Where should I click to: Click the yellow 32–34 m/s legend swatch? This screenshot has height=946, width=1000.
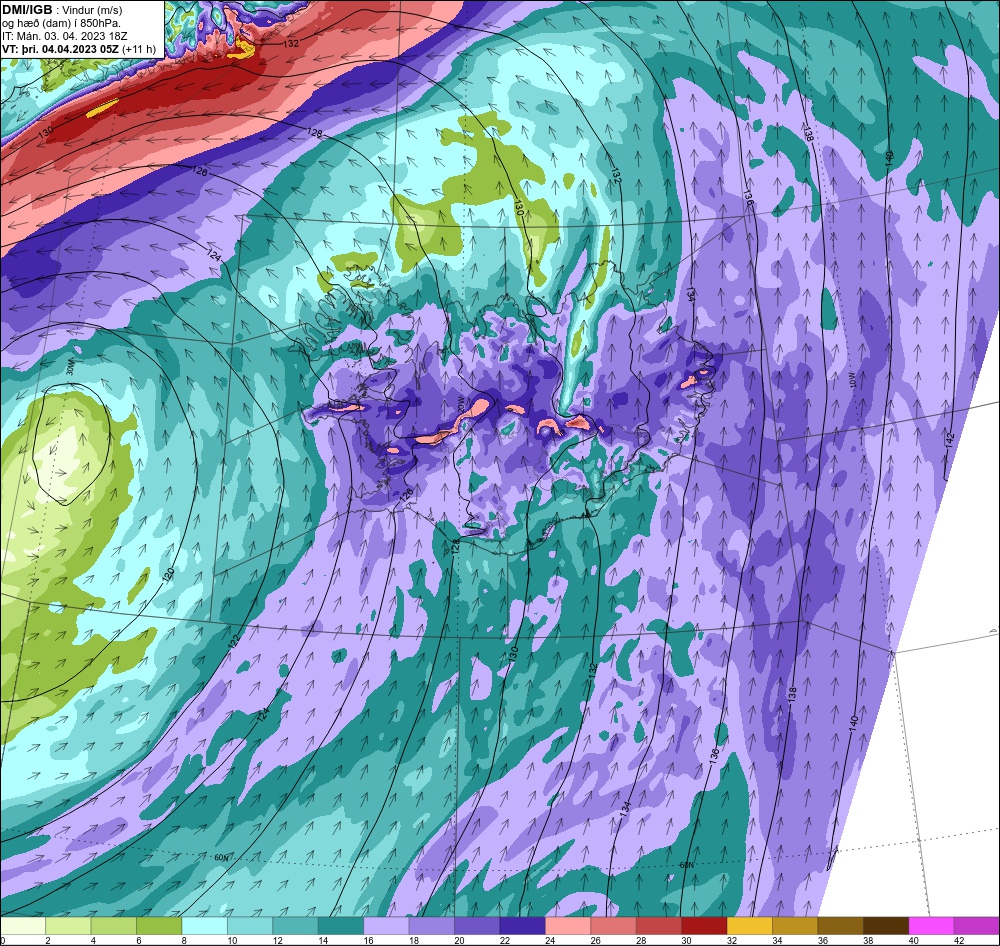point(750,926)
